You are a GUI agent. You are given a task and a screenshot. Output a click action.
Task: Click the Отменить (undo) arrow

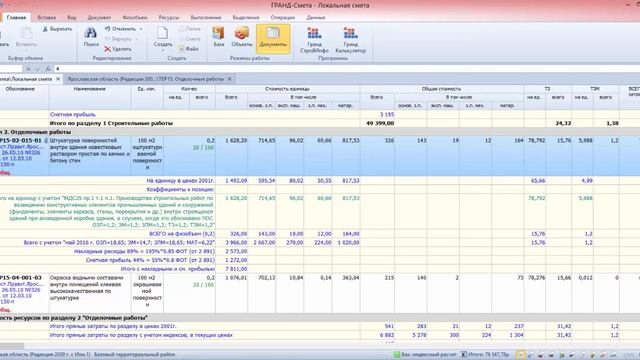120,29
